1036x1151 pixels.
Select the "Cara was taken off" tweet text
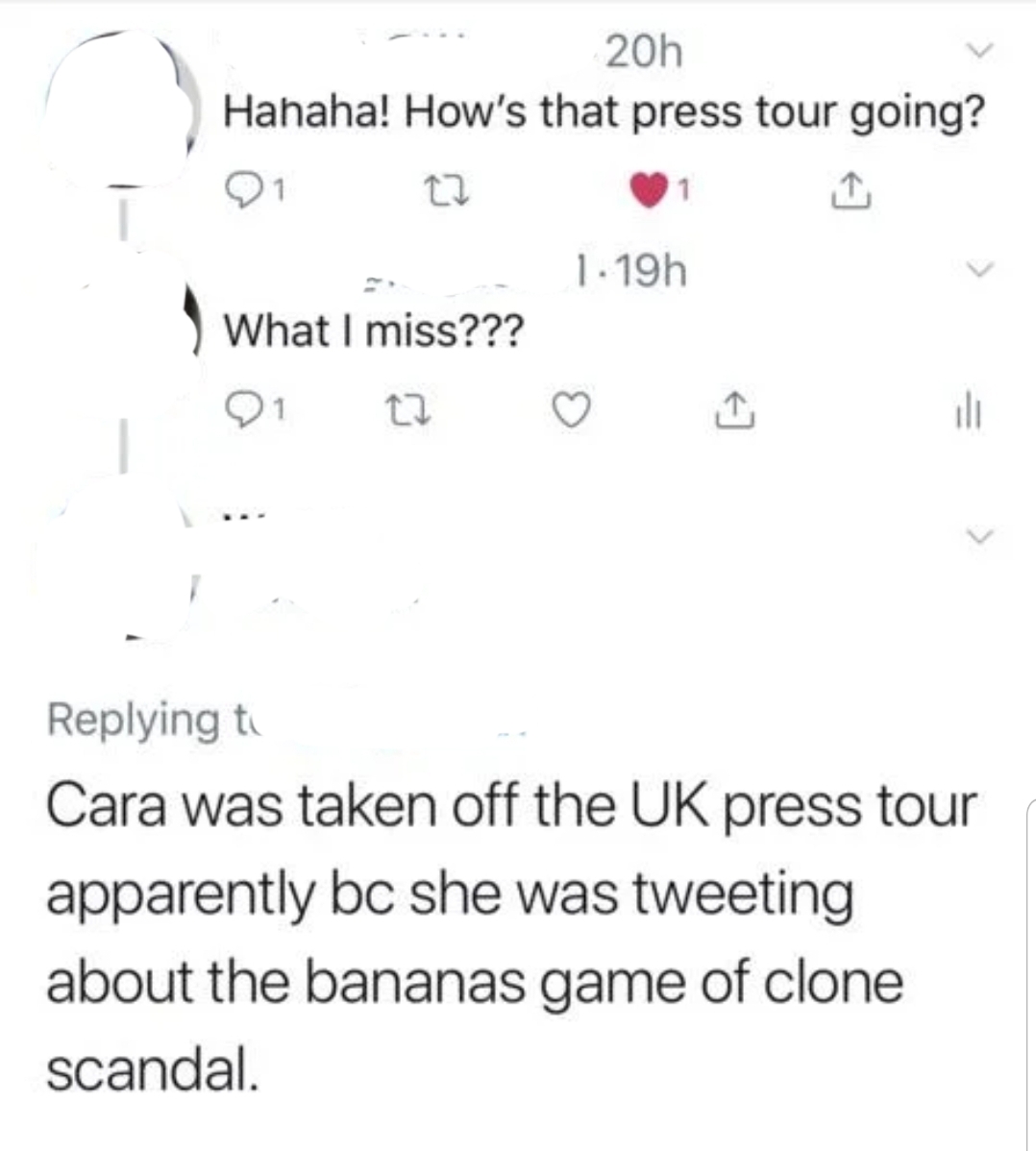tap(512, 938)
